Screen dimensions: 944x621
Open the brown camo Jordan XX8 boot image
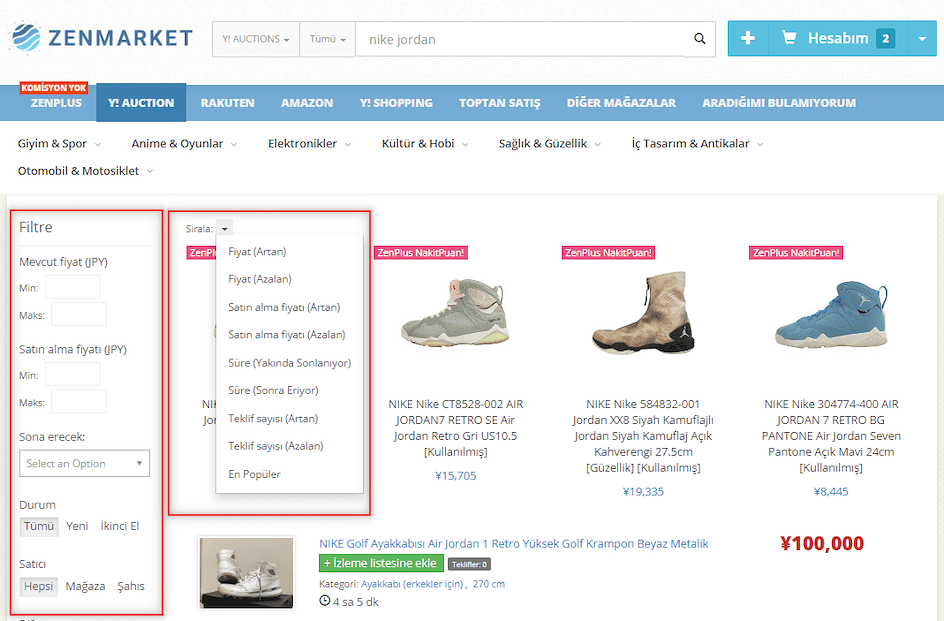click(643, 313)
